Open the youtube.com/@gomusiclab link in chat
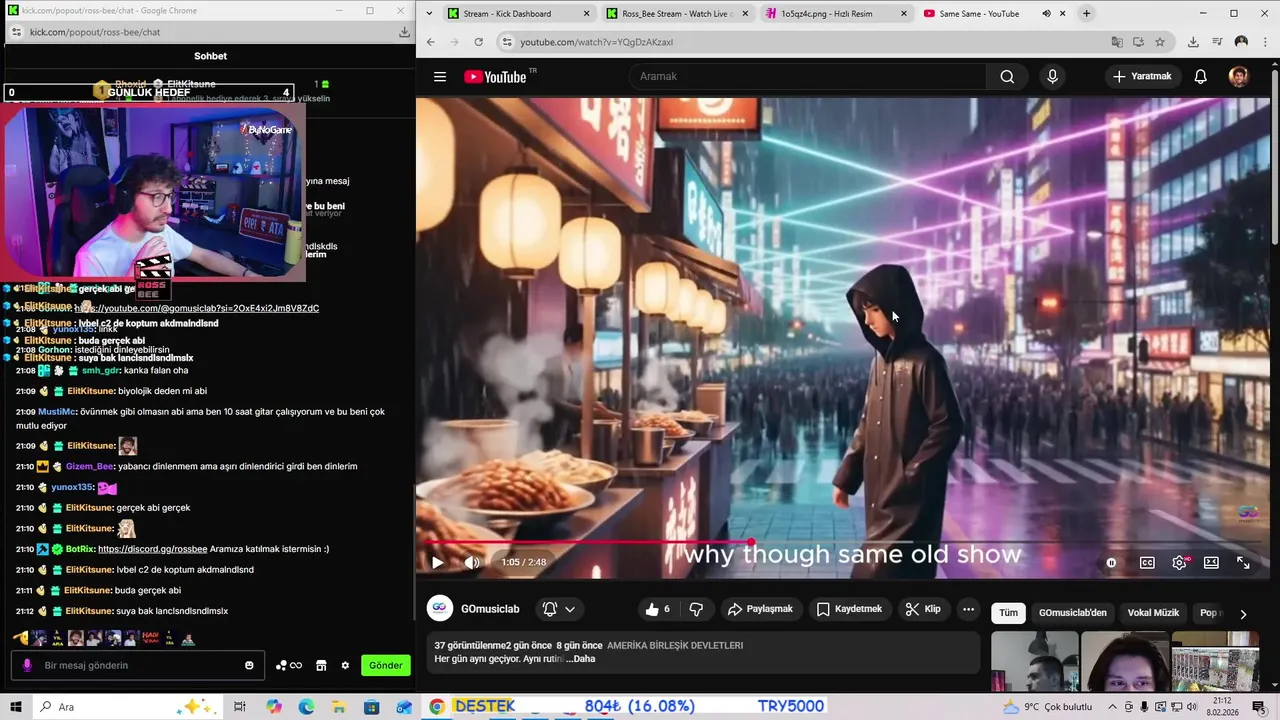 coord(197,308)
